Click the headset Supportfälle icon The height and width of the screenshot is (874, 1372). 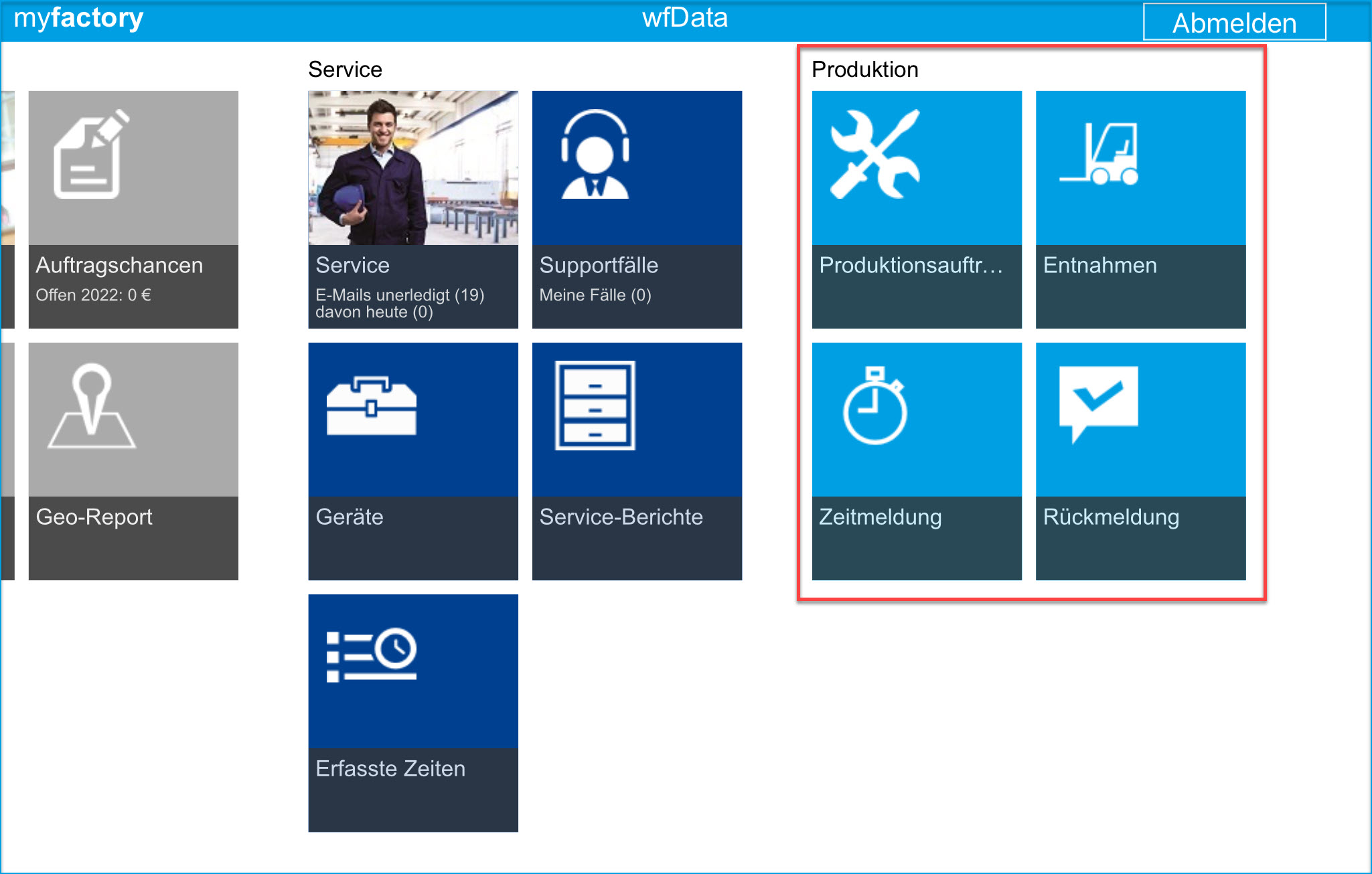pyautogui.click(x=595, y=155)
